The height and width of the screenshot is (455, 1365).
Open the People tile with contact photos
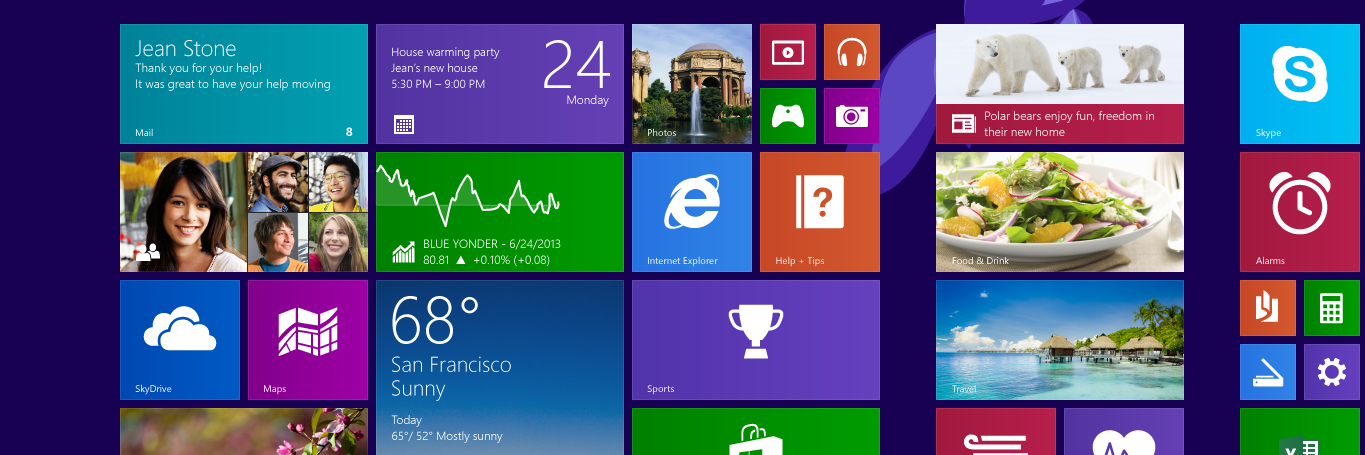pos(244,212)
